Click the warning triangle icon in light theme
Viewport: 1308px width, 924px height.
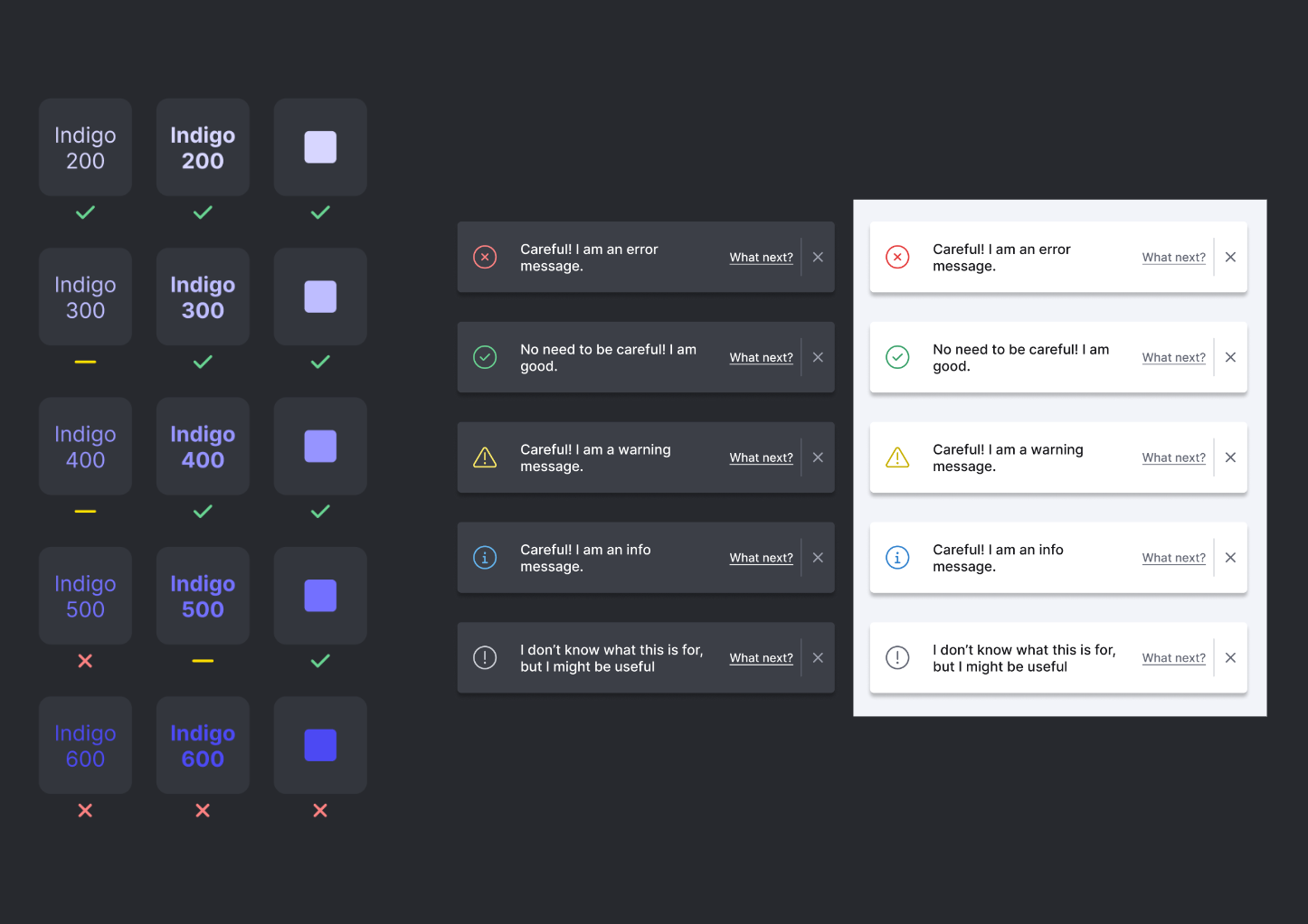(x=897, y=457)
